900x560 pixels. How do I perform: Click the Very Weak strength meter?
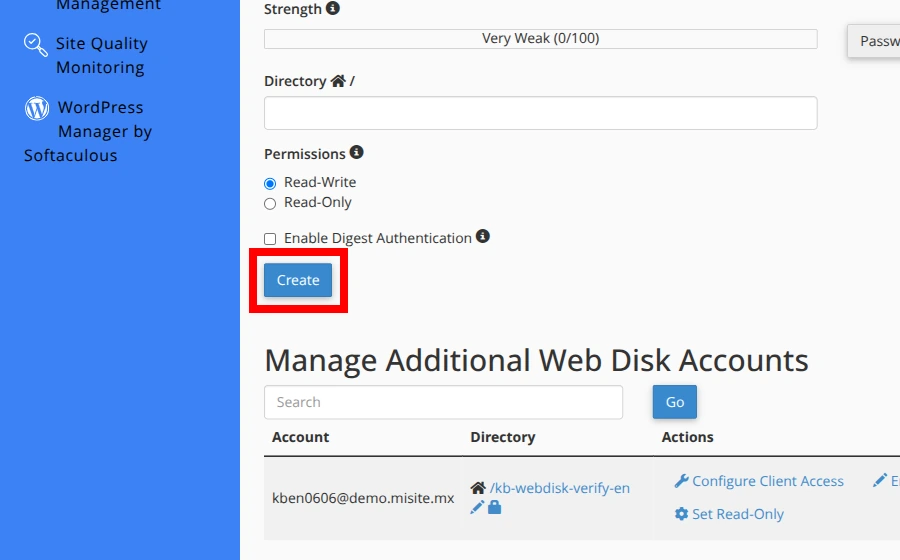(540, 38)
